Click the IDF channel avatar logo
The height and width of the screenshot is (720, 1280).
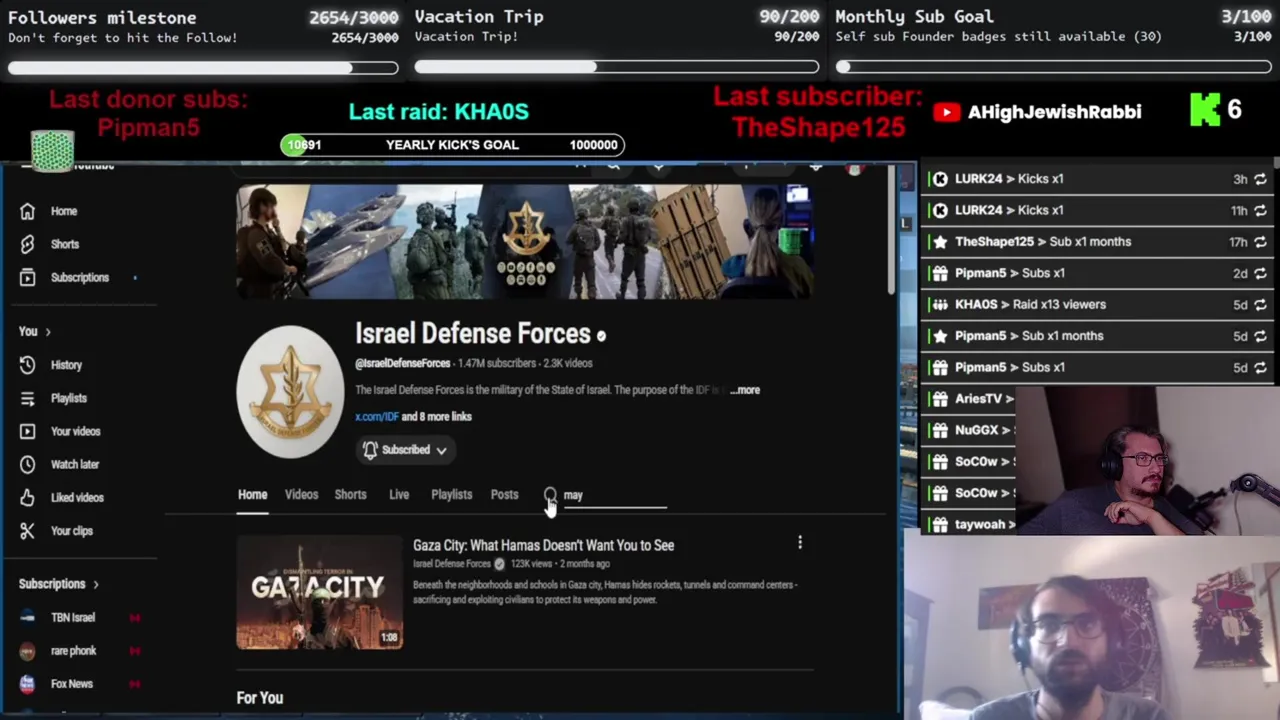(x=290, y=391)
